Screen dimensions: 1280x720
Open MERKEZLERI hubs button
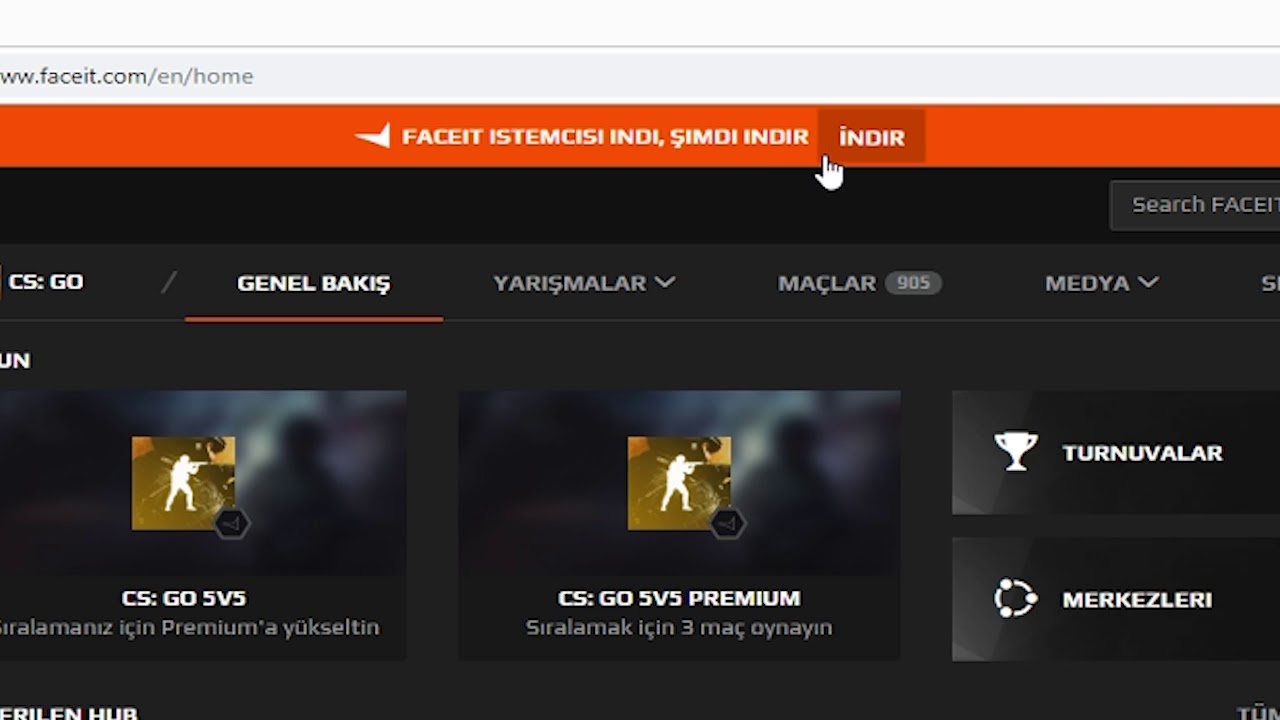point(1116,599)
